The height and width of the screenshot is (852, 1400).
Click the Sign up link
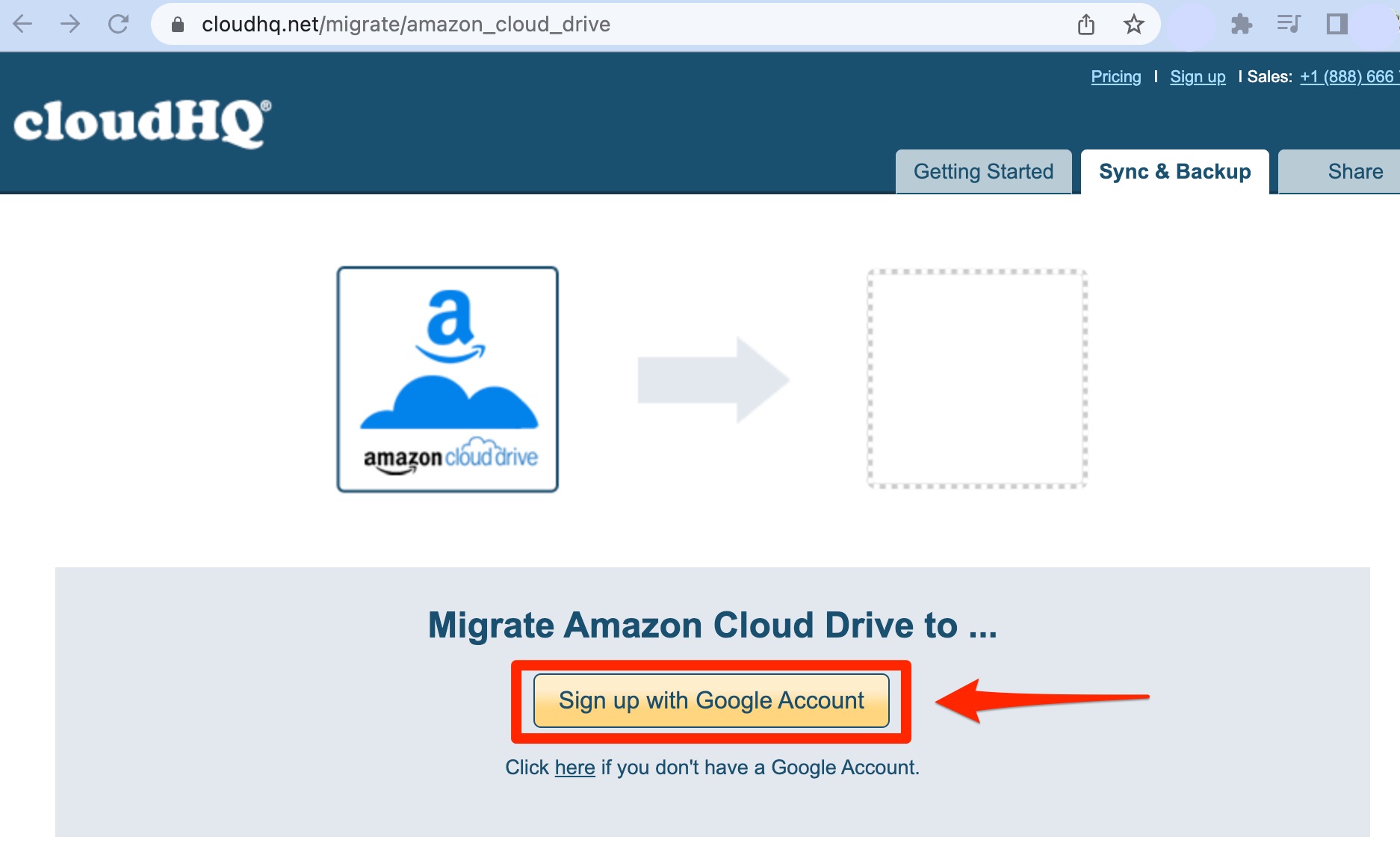pyautogui.click(x=1197, y=76)
